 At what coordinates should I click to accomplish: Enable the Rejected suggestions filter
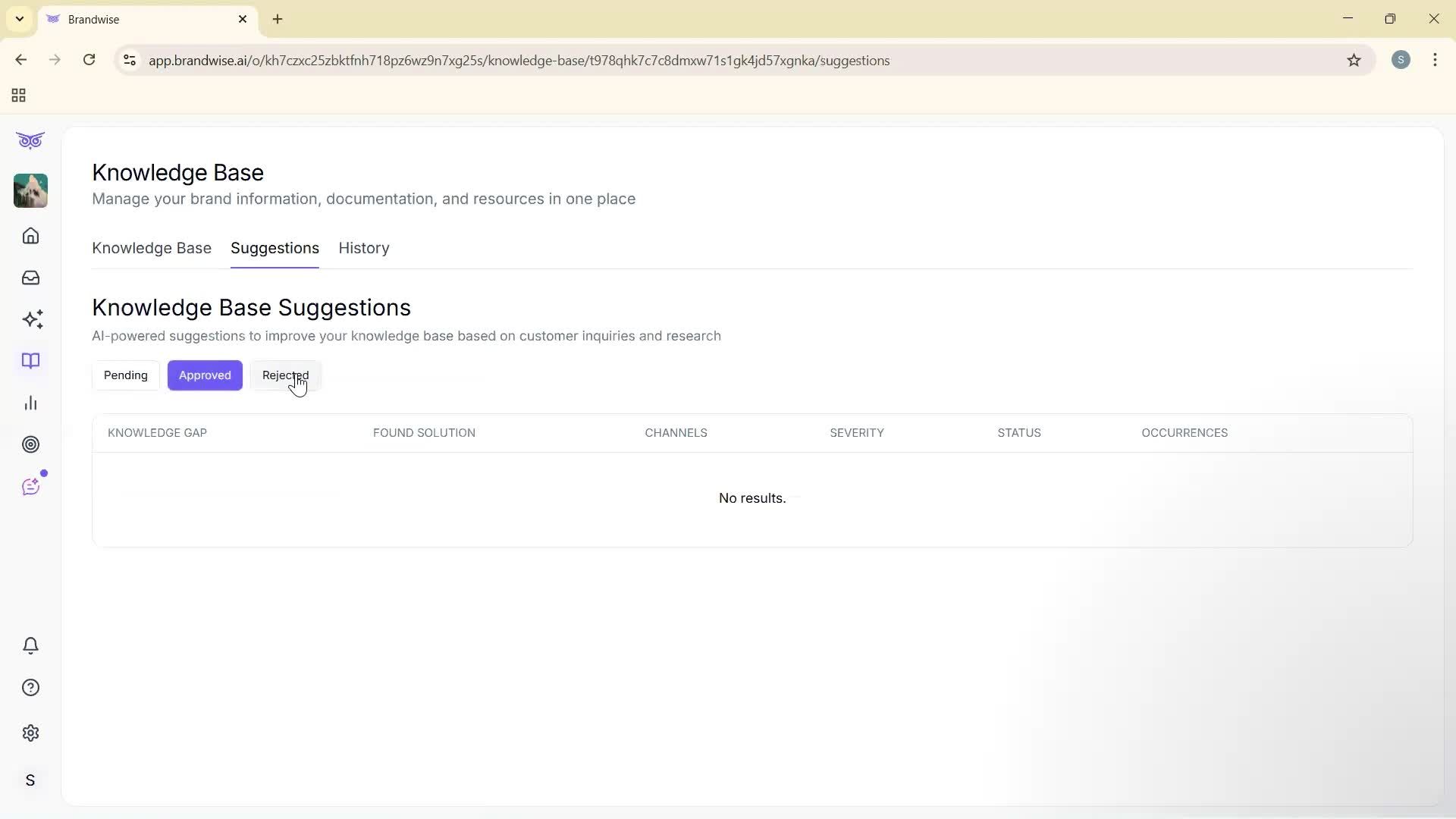(285, 375)
